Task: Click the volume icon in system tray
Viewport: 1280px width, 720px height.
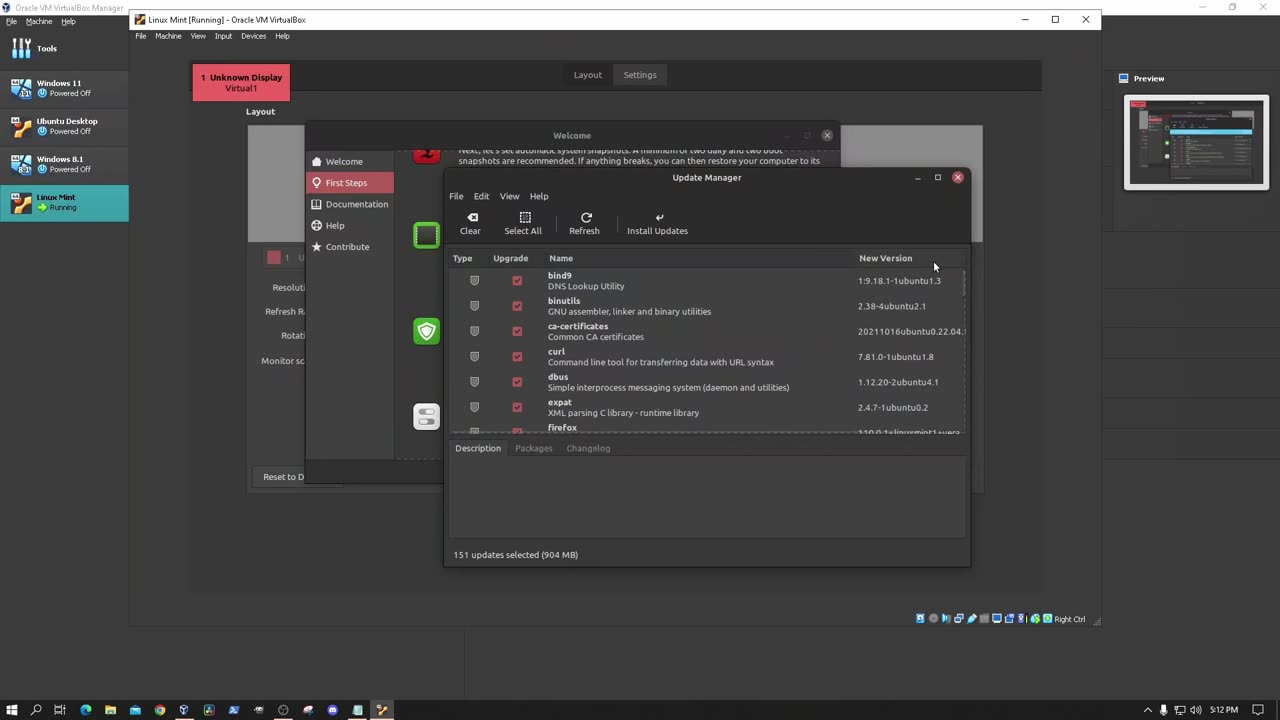Action: [1198, 710]
